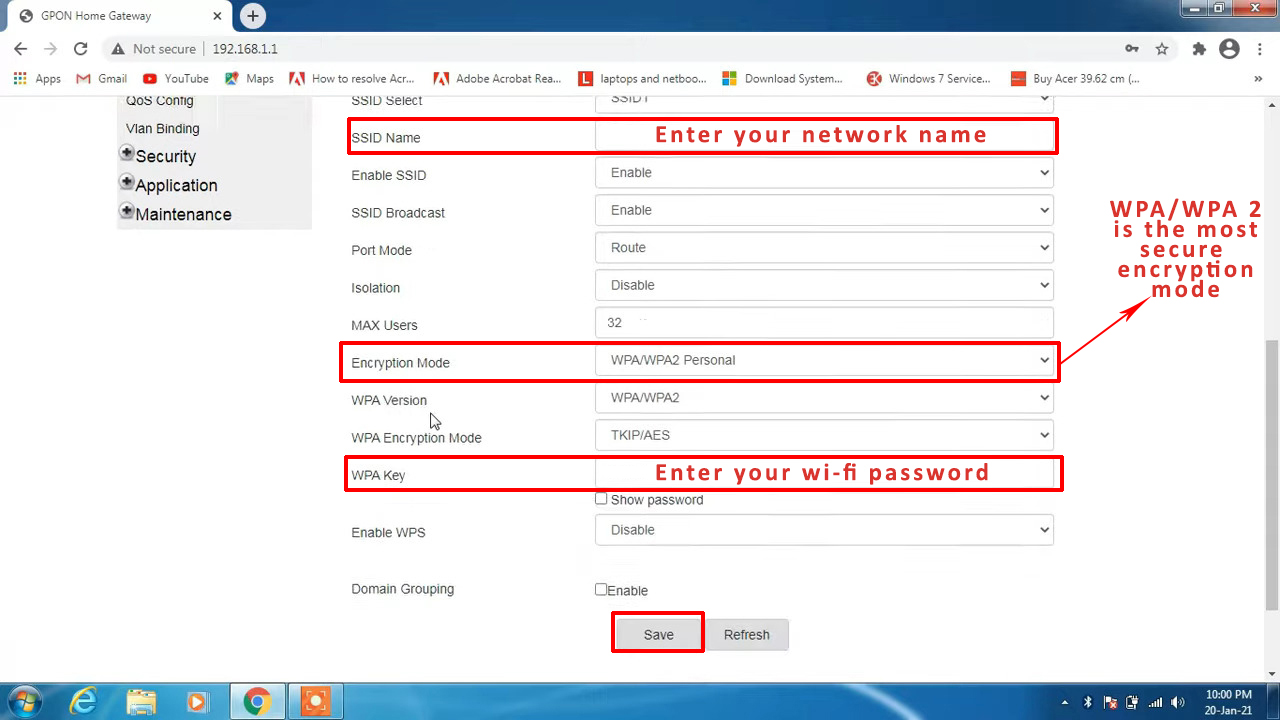Viewport: 1280px width, 720px height.
Task: Open the Chrome profile avatar
Action: click(x=1228, y=48)
